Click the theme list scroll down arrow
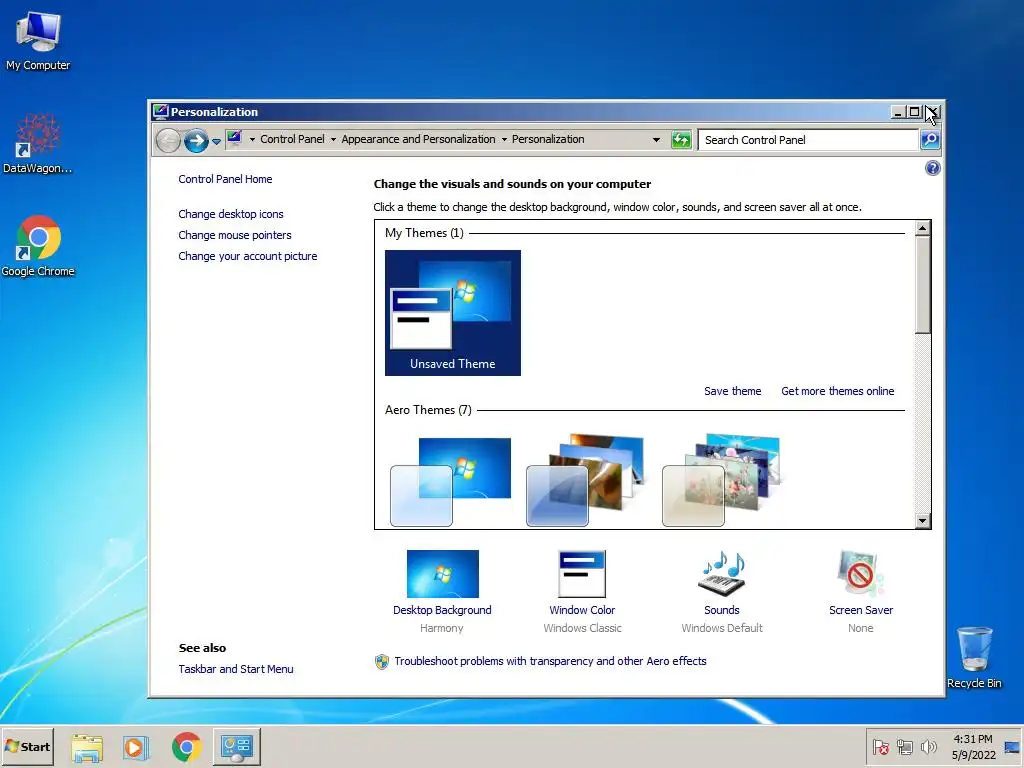Viewport: 1024px width, 768px height. pos(922,520)
